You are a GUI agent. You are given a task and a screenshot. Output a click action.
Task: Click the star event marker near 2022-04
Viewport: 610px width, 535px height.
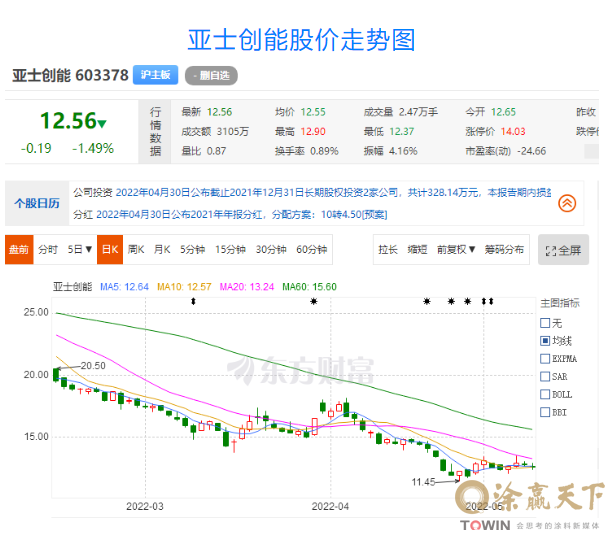click(314, 301)
